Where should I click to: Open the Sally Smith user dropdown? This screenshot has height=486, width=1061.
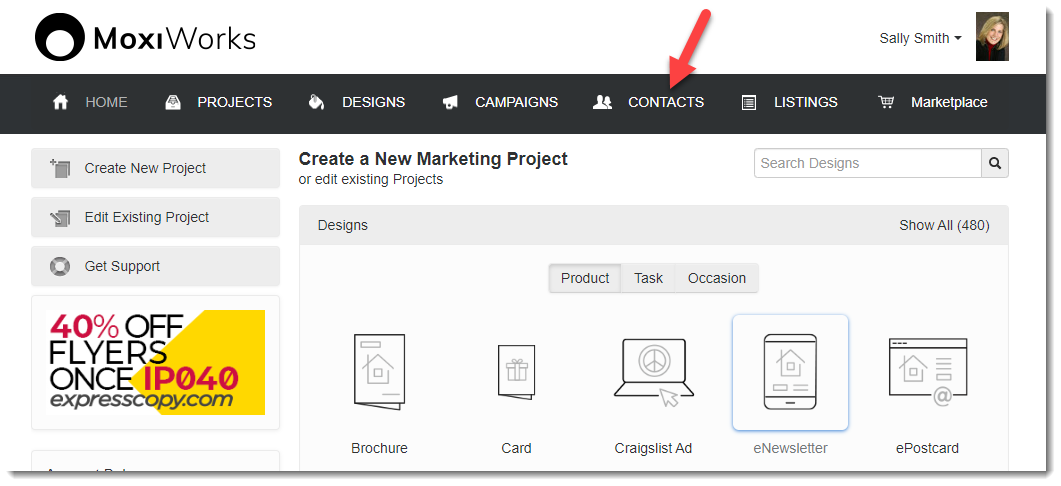click(920, 39)
